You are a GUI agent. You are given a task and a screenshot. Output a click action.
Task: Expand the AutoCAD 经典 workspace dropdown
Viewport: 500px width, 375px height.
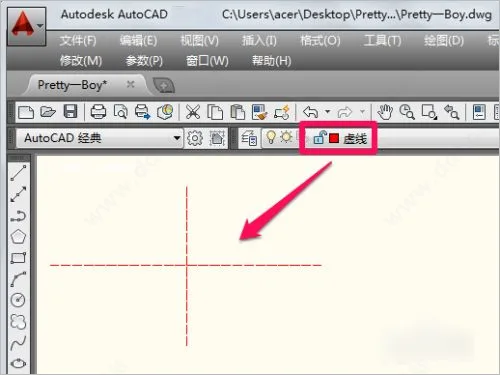(x=177, y=138)
